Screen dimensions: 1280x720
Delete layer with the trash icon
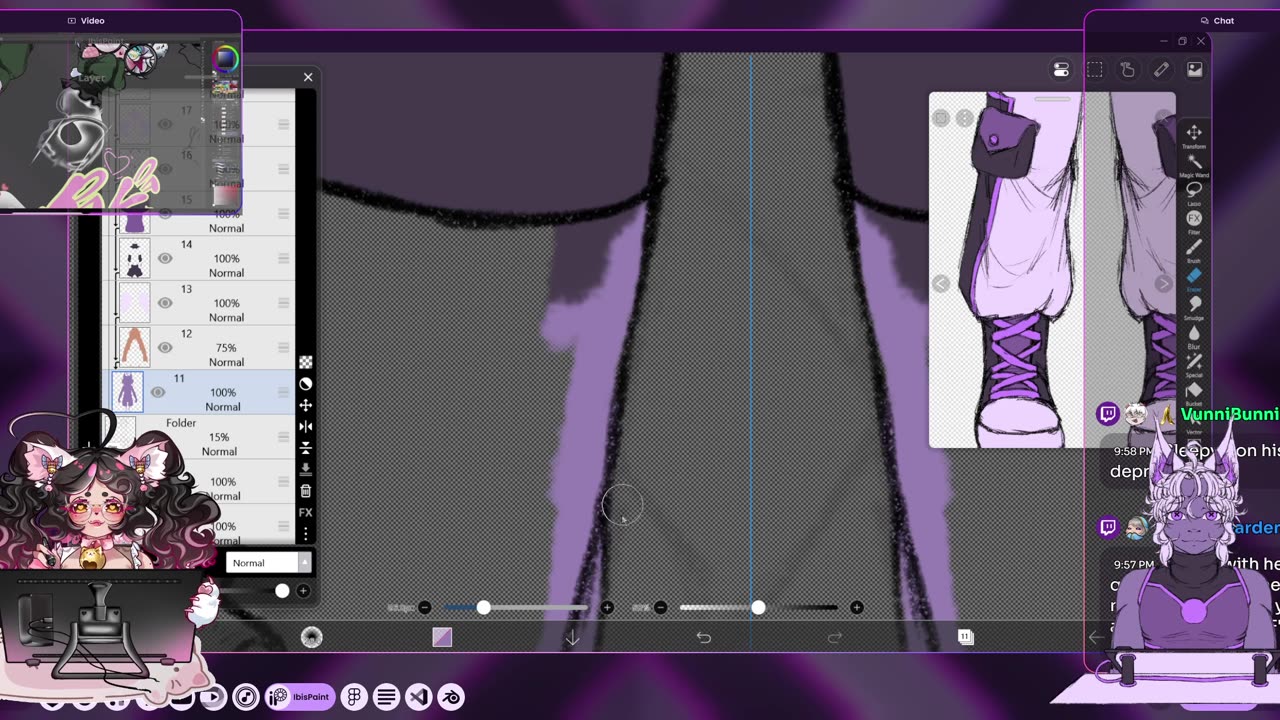306,491
